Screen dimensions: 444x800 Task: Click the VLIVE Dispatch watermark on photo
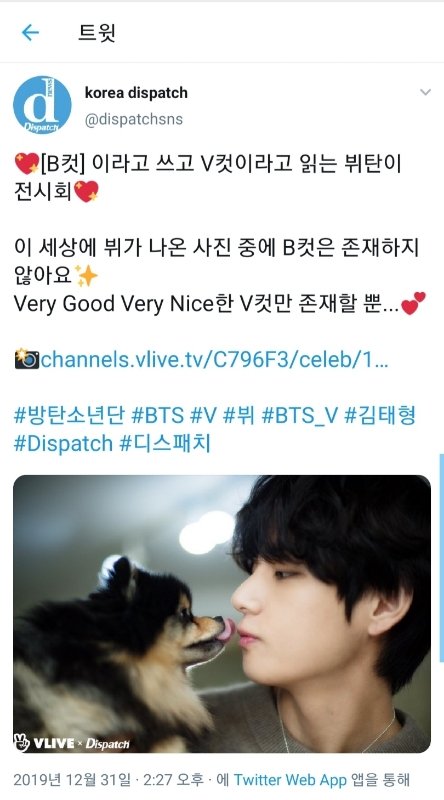(71, 742)
